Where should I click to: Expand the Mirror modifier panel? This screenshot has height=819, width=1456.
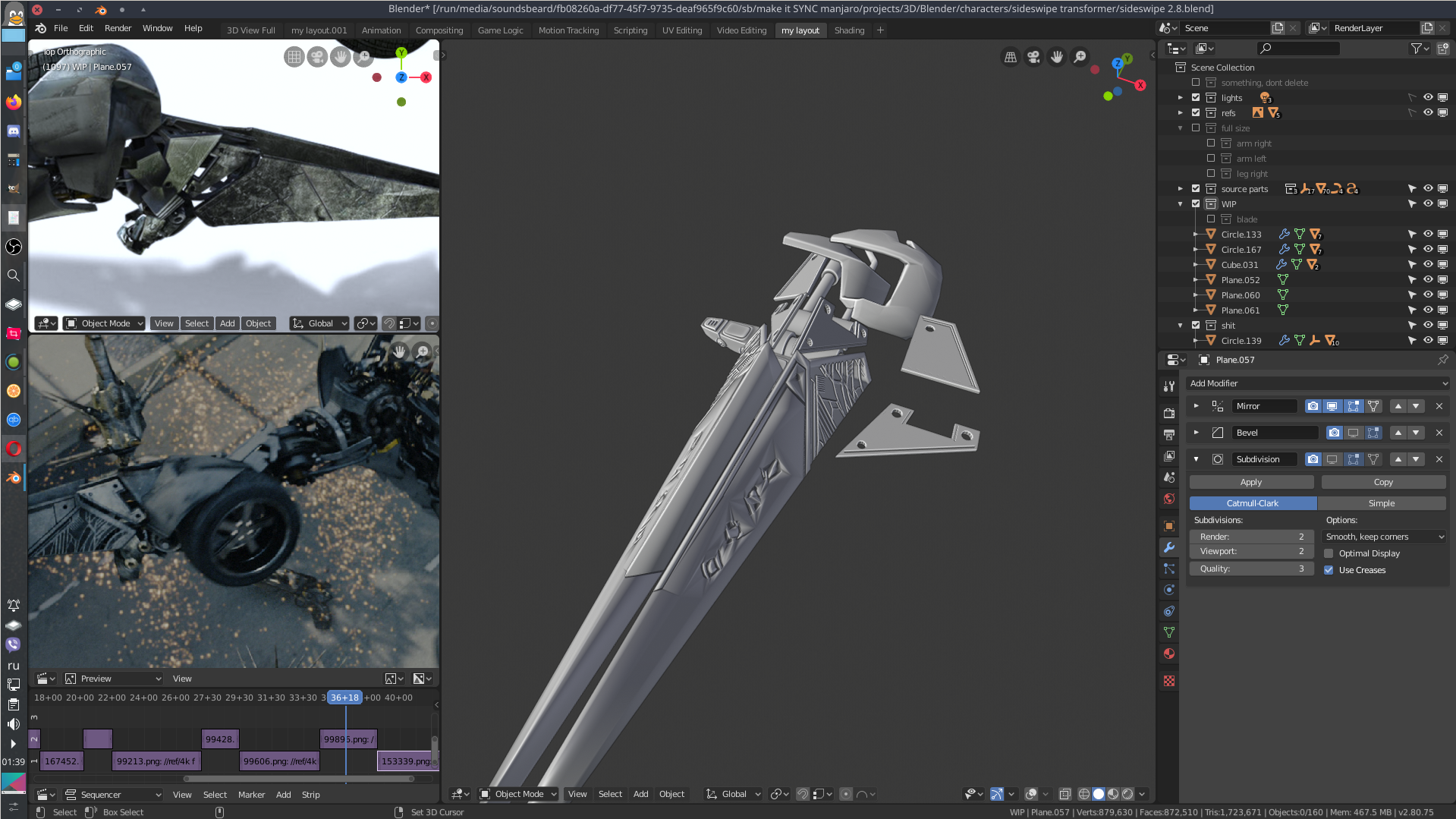coord(1197,406)
